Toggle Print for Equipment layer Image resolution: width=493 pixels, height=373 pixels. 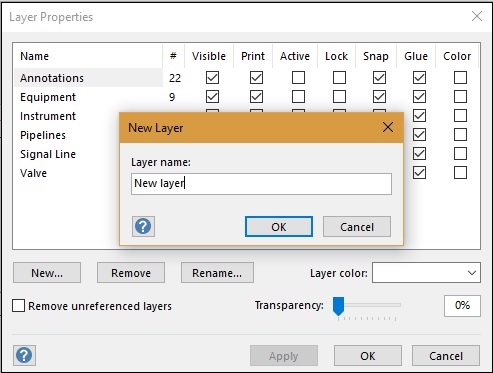point(256,97)
